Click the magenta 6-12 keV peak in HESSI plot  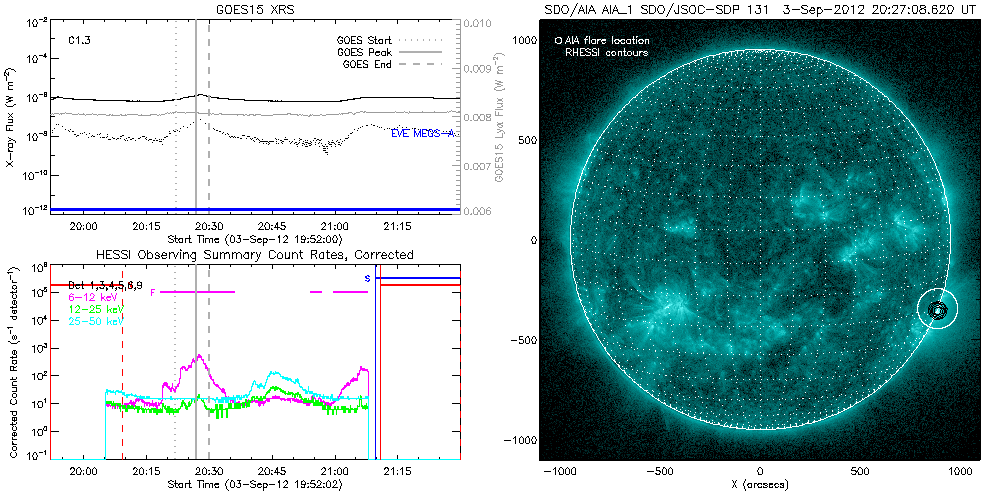tap(200, 356)
